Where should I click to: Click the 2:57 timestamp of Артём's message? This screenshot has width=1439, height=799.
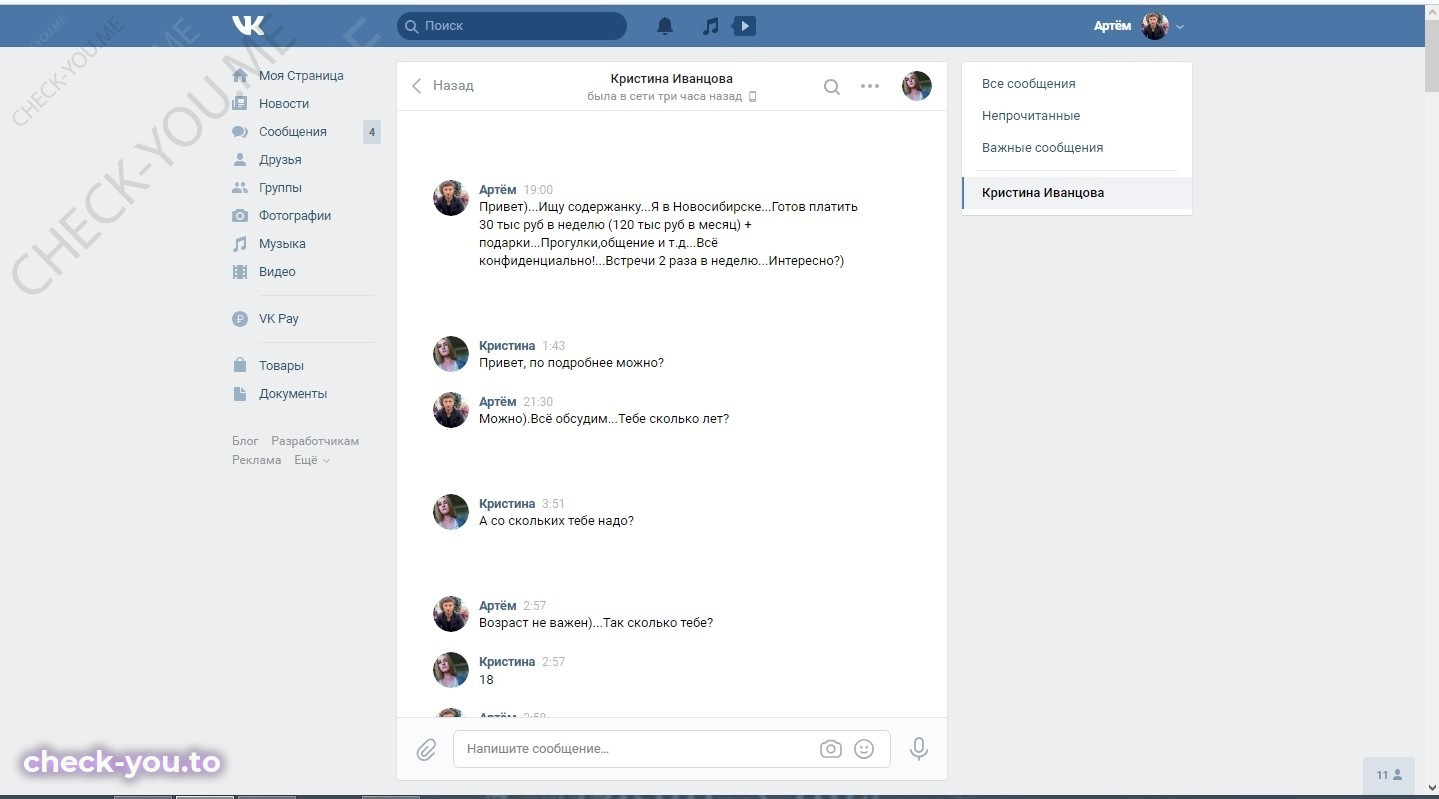pyautogui.click(x=535, y=606)
